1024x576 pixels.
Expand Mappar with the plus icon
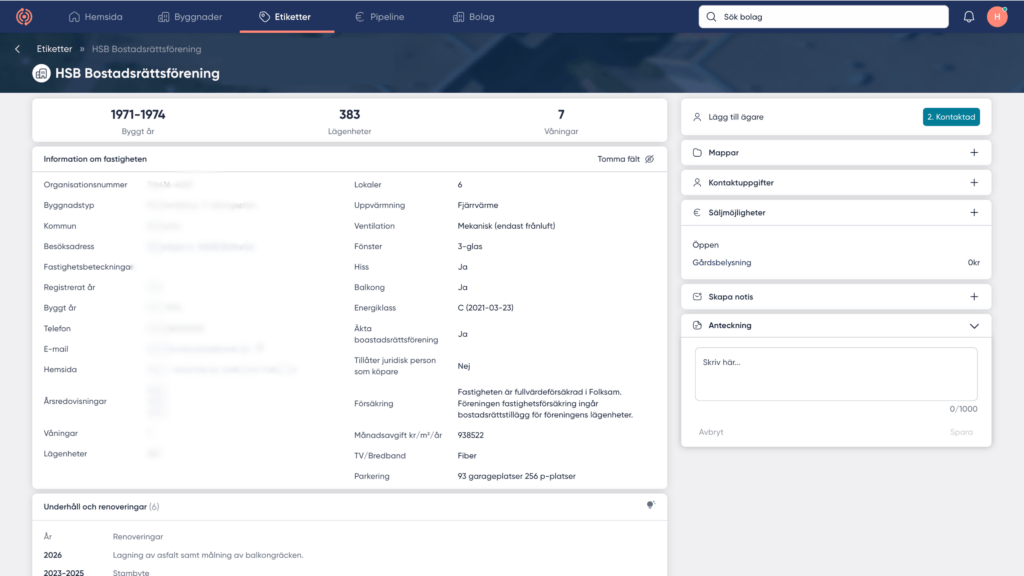974,153
